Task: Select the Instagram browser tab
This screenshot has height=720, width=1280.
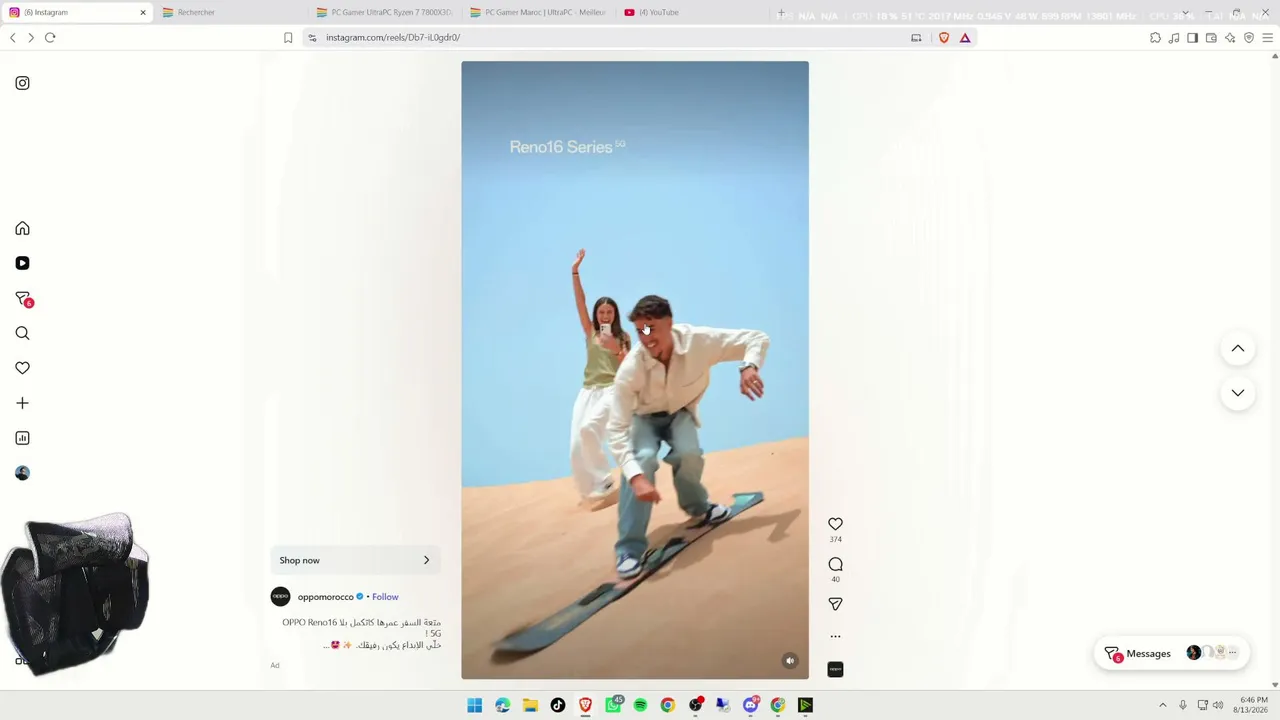Action: tap(75, 12)
